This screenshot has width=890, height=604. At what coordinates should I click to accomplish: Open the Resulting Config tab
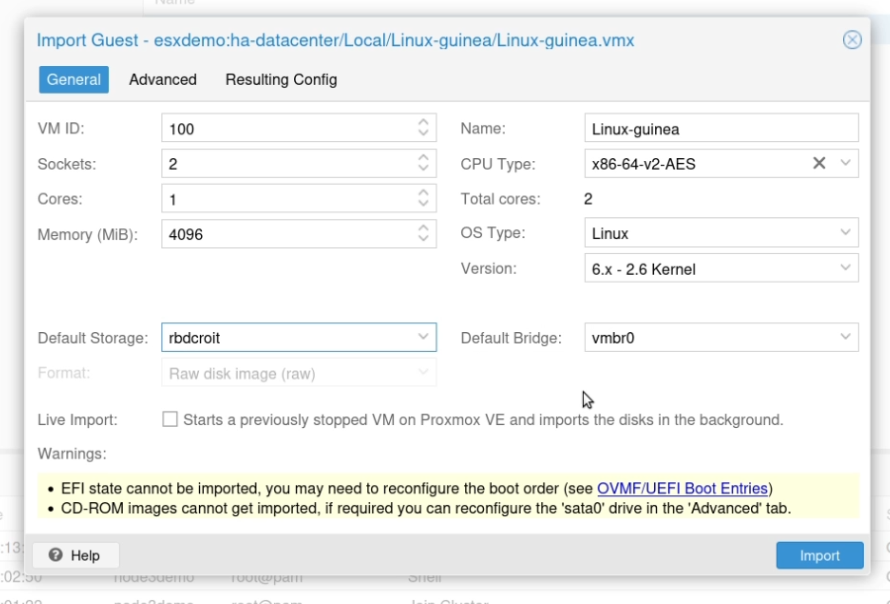pyautogui.click(x=281, y=79)
